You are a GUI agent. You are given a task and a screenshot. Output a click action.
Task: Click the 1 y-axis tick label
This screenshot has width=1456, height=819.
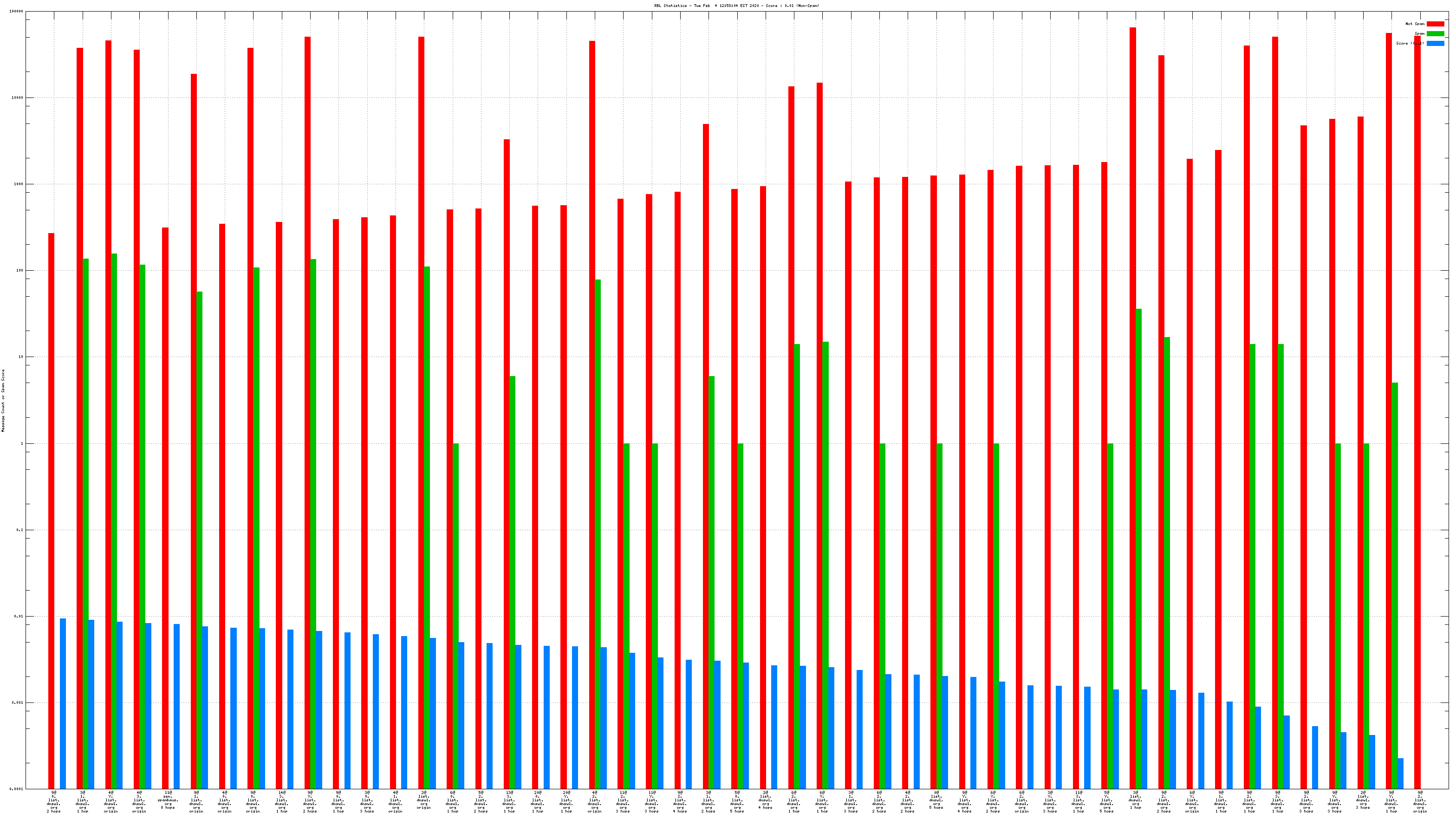22,444
